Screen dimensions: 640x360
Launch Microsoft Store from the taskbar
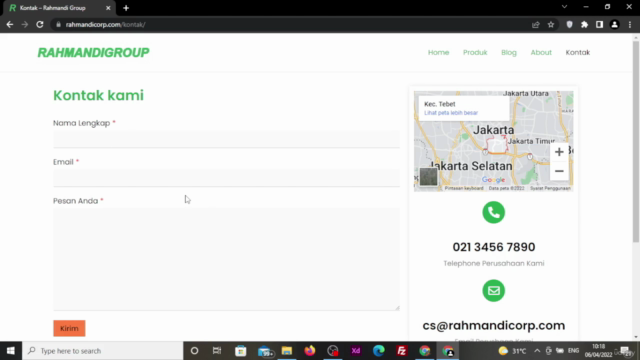click(240, 351)
